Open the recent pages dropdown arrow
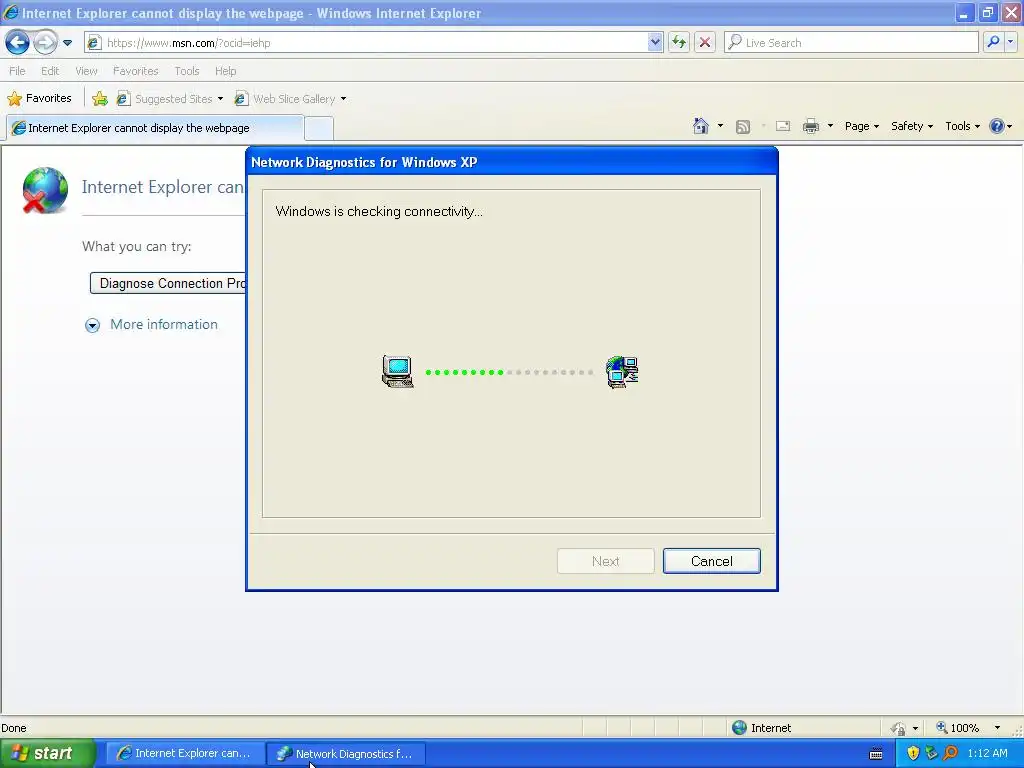This screenshot has height=768, width=1024. pyautogui.click(x=67, y=43)
